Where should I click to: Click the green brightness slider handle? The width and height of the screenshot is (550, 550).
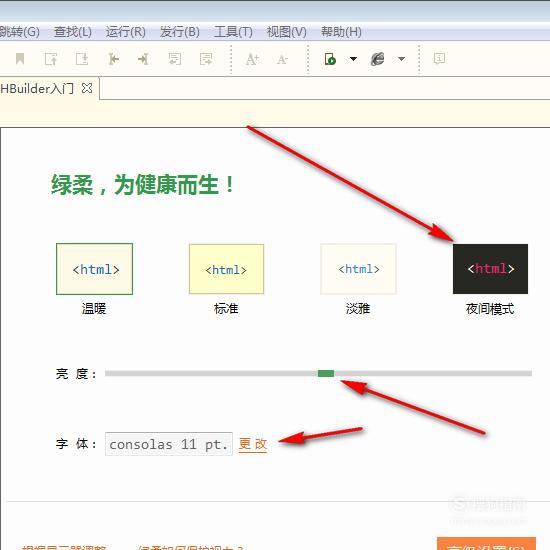tap(326, 373)
